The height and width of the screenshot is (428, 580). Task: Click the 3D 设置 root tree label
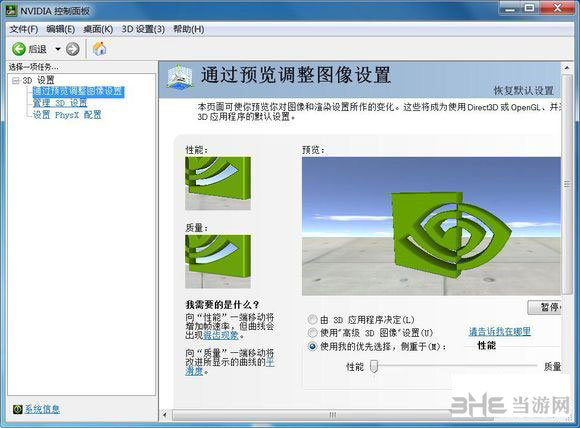tap(38, 80)
